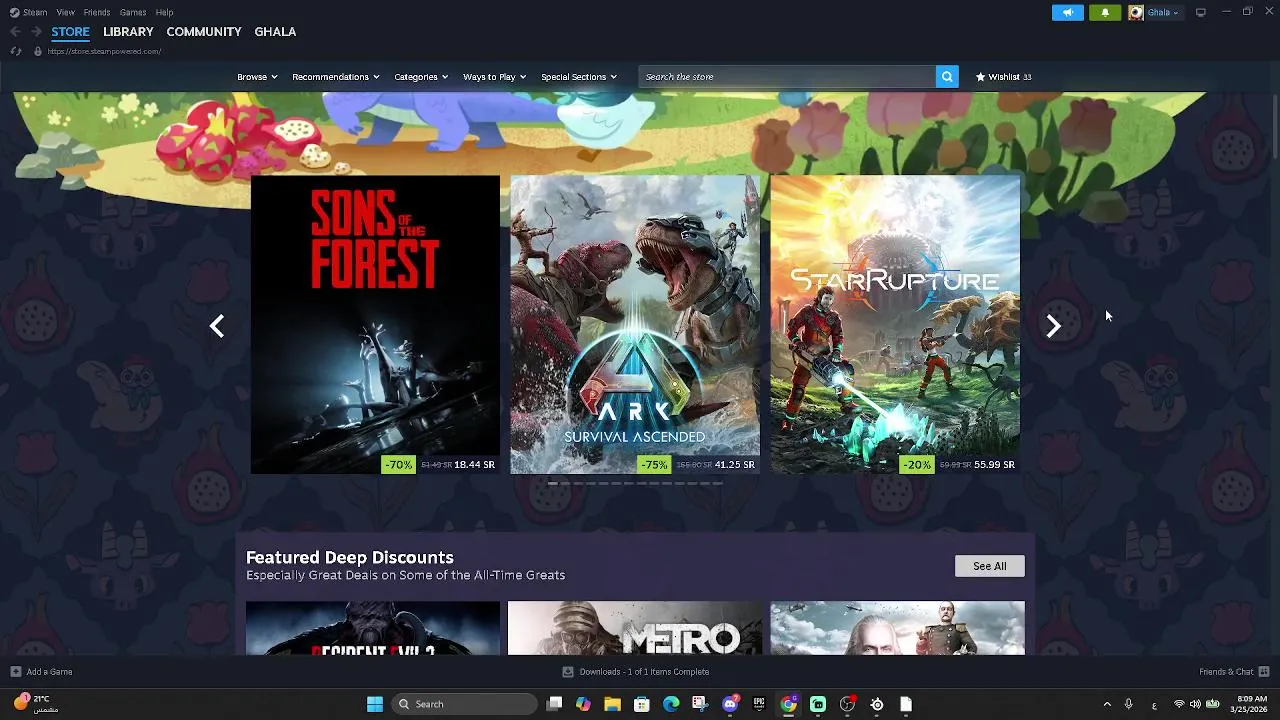Open Discord from the taskbar
This screenshot has width=1280, height=720.
click(x=730, y=704)
